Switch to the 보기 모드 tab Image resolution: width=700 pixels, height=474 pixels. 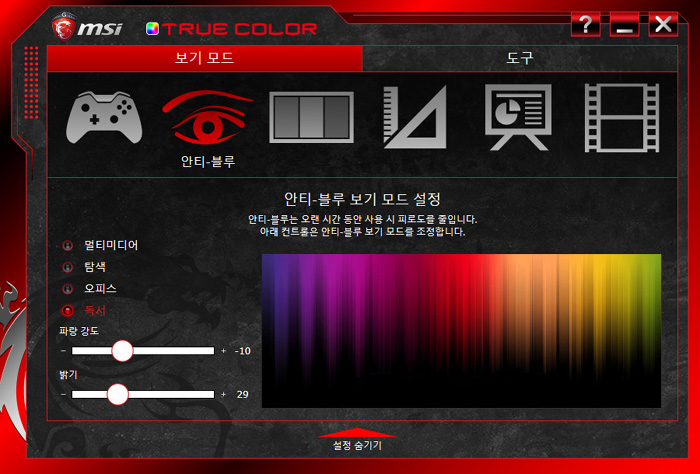coord(204,58)
